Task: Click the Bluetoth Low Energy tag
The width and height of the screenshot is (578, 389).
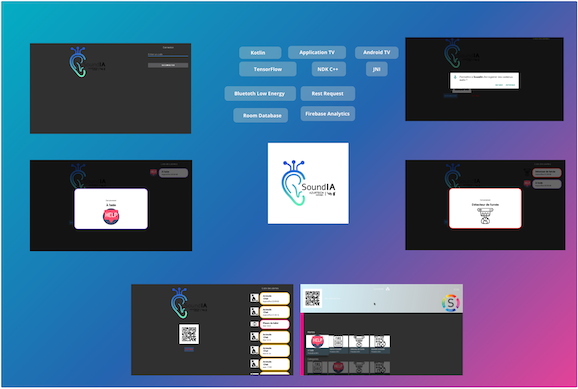Action: (260, 93)
